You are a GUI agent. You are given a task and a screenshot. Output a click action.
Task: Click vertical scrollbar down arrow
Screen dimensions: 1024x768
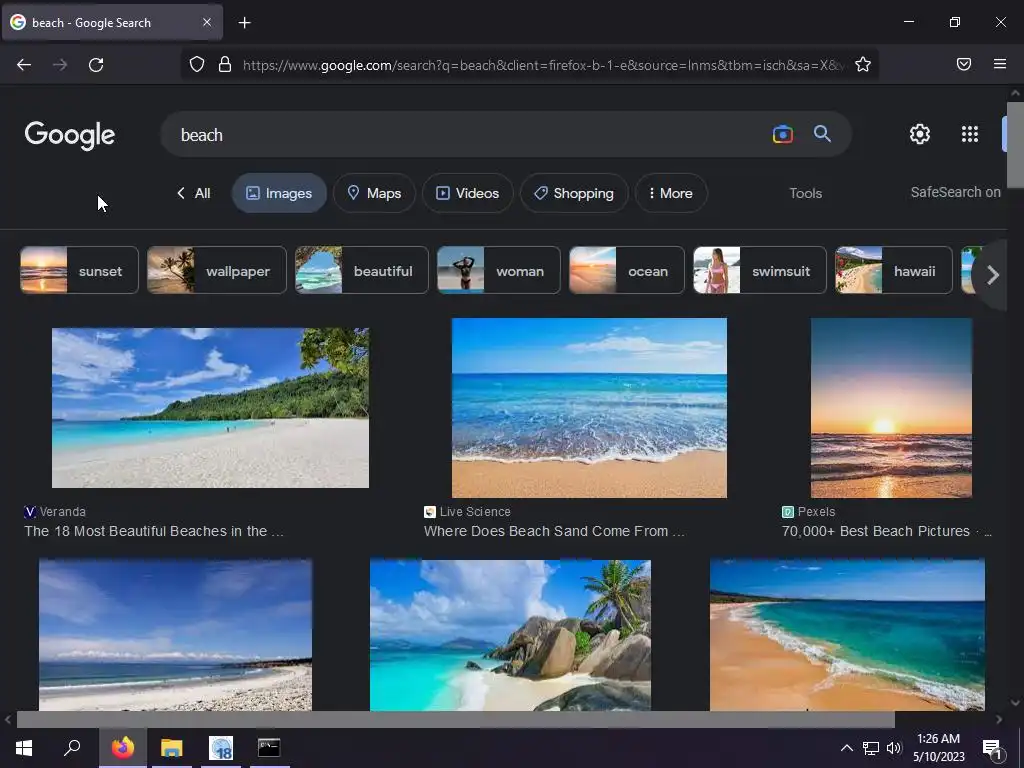coord(1015,703)
